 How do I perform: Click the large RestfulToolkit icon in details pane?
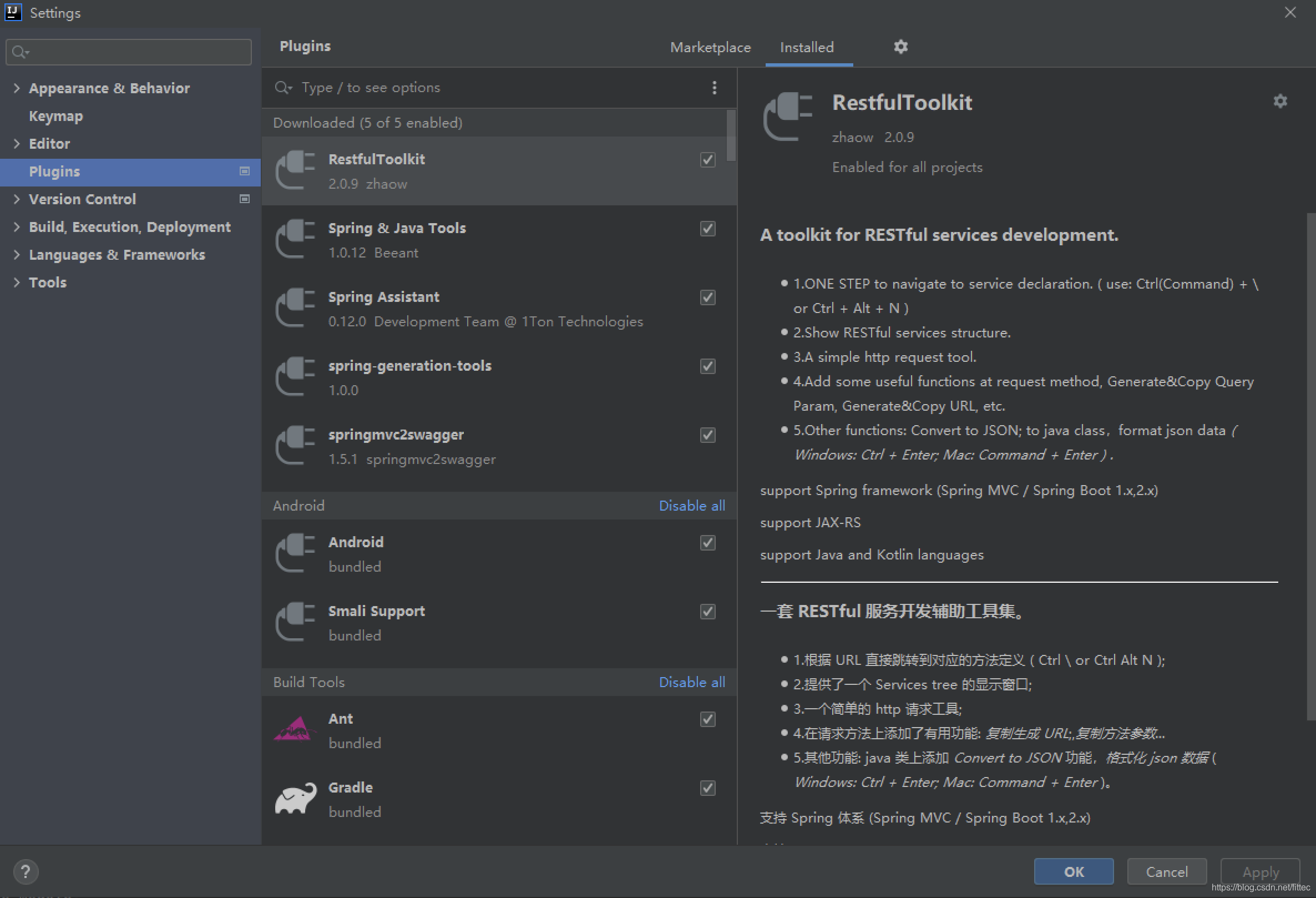point(788,116)
